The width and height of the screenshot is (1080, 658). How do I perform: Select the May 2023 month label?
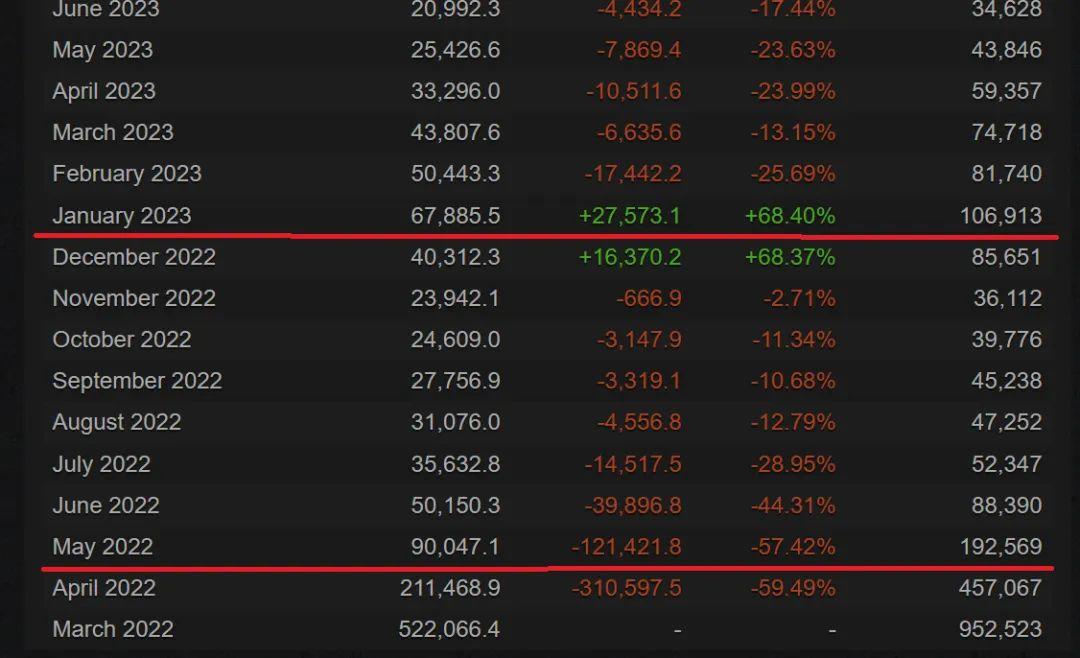(103, 50)
